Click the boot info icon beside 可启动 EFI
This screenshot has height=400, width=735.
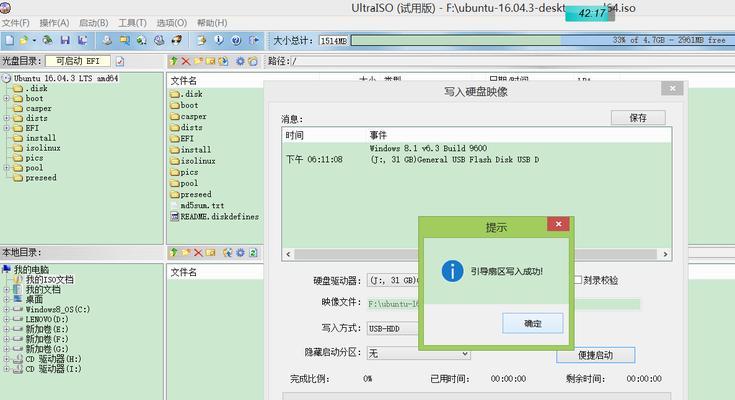coord(120,61)
